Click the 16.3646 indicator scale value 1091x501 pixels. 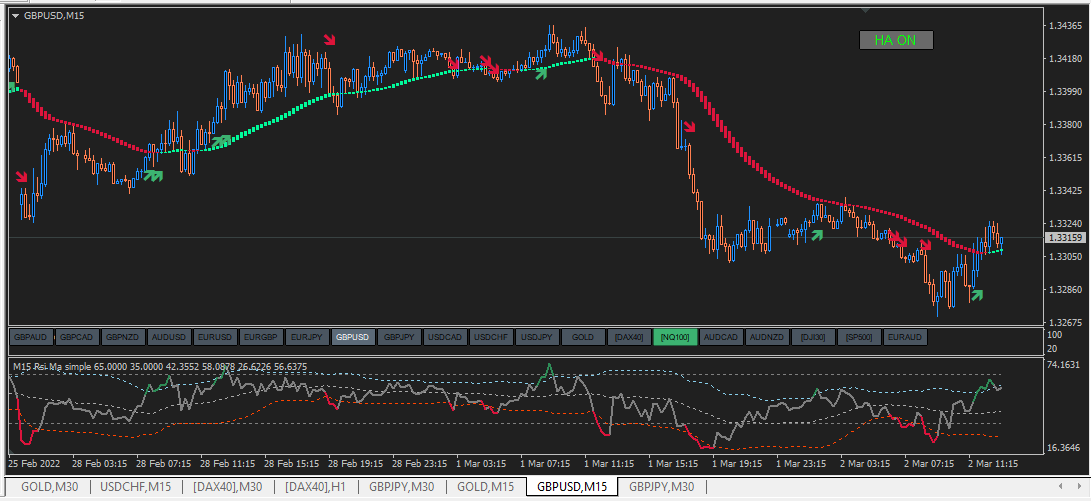(x=1065, y=448)
